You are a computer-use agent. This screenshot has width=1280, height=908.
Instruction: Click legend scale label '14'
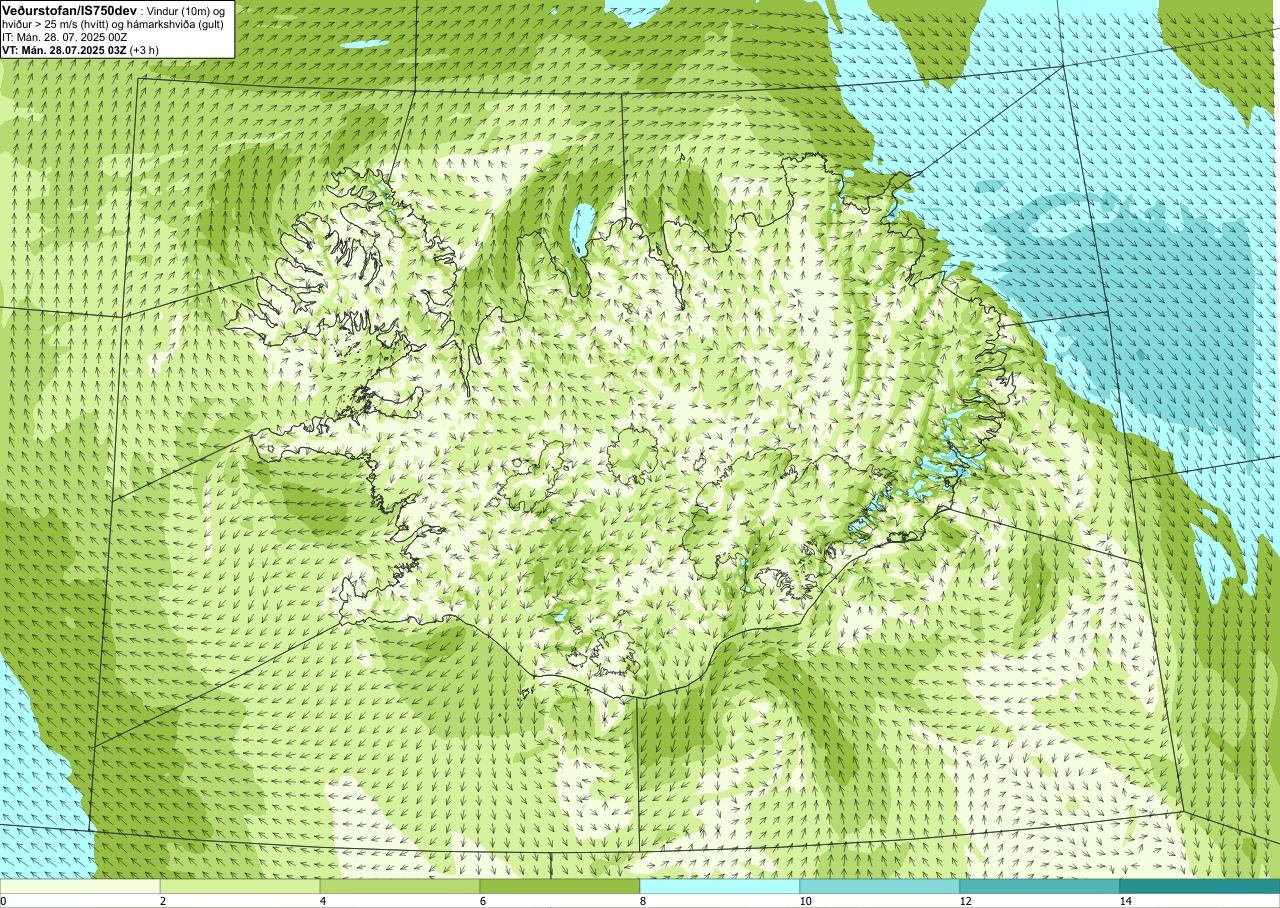(1125, 901)
